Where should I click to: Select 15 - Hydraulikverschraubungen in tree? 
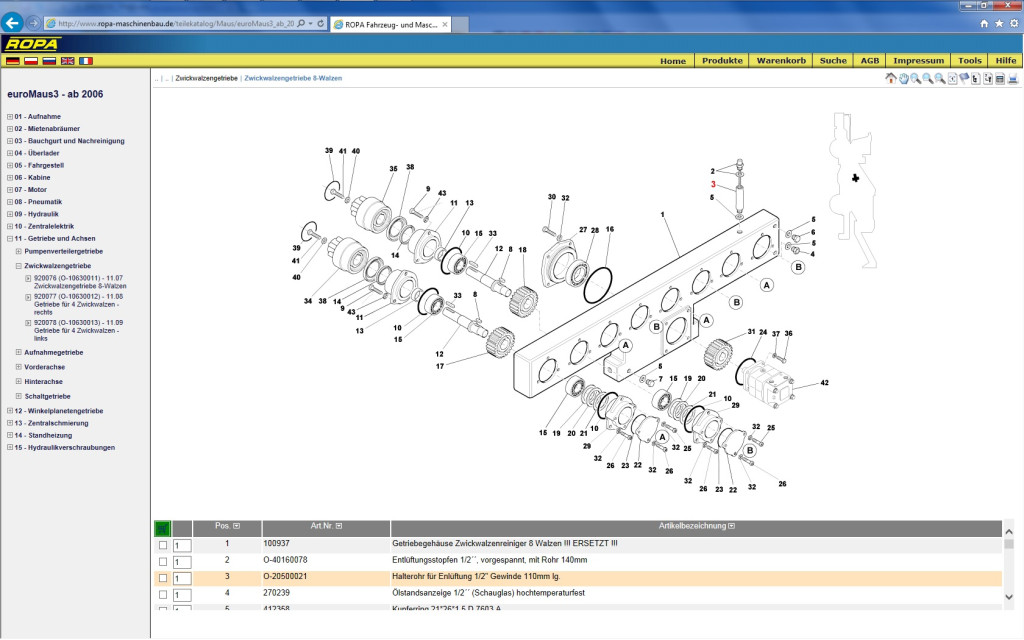pyautogui.click(x=65, y=448)
